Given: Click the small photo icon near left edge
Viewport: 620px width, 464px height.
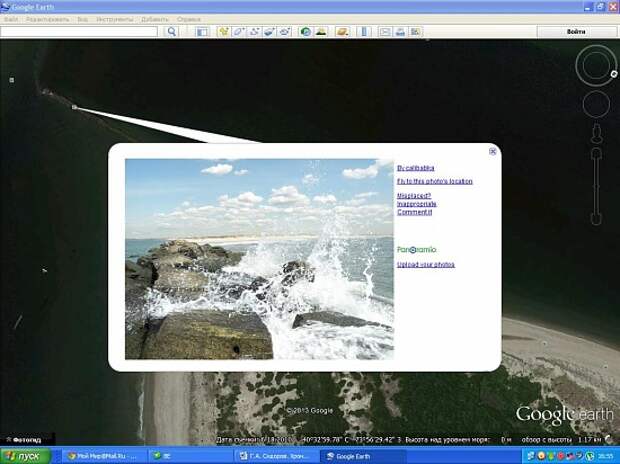Looking at the screenshot, I should pos(11,80).
